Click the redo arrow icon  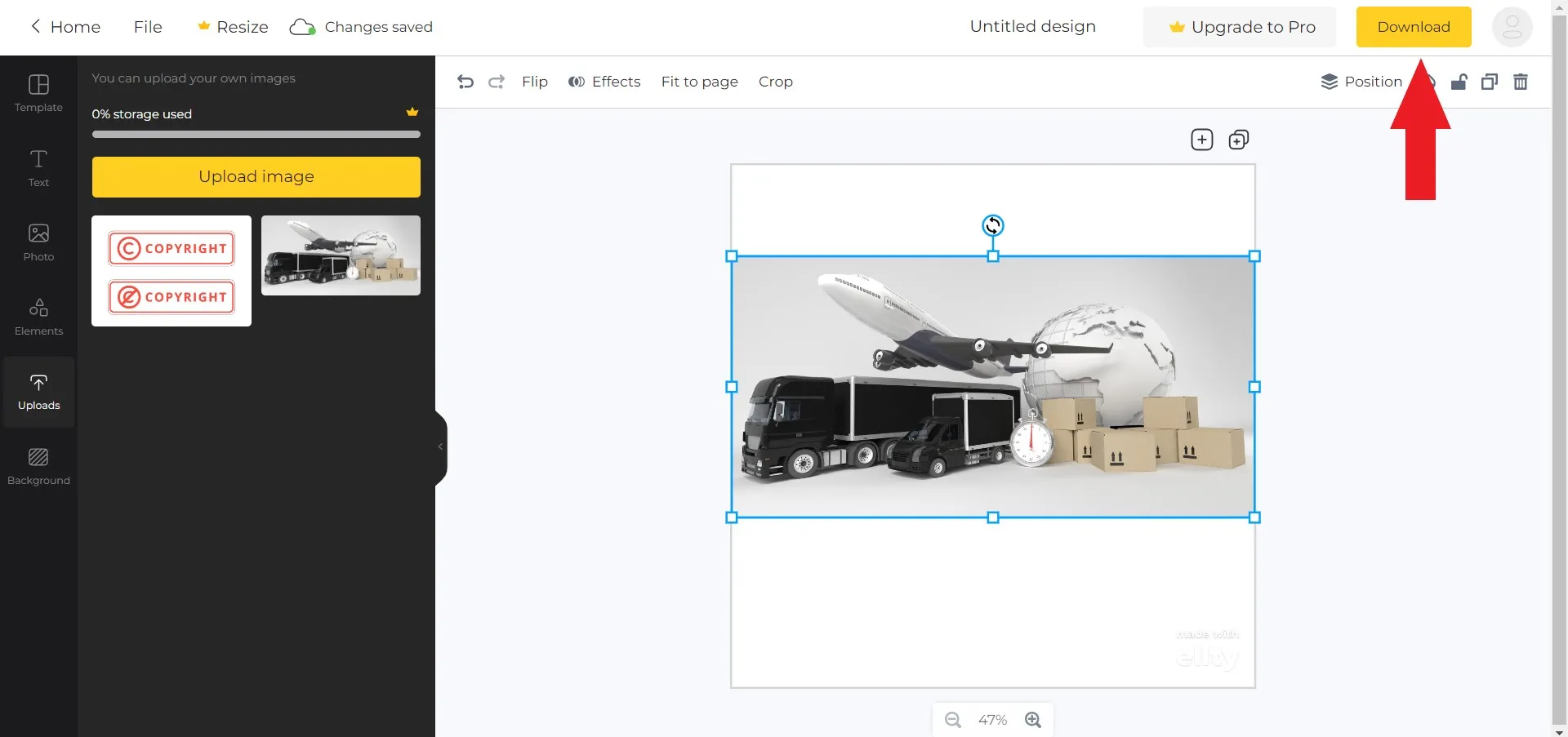pyautogui.click(x=497, y=82)
